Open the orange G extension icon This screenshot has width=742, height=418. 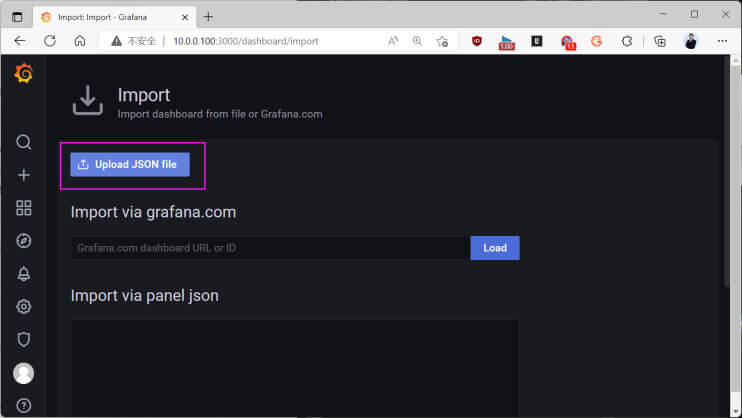coord(597,41)
